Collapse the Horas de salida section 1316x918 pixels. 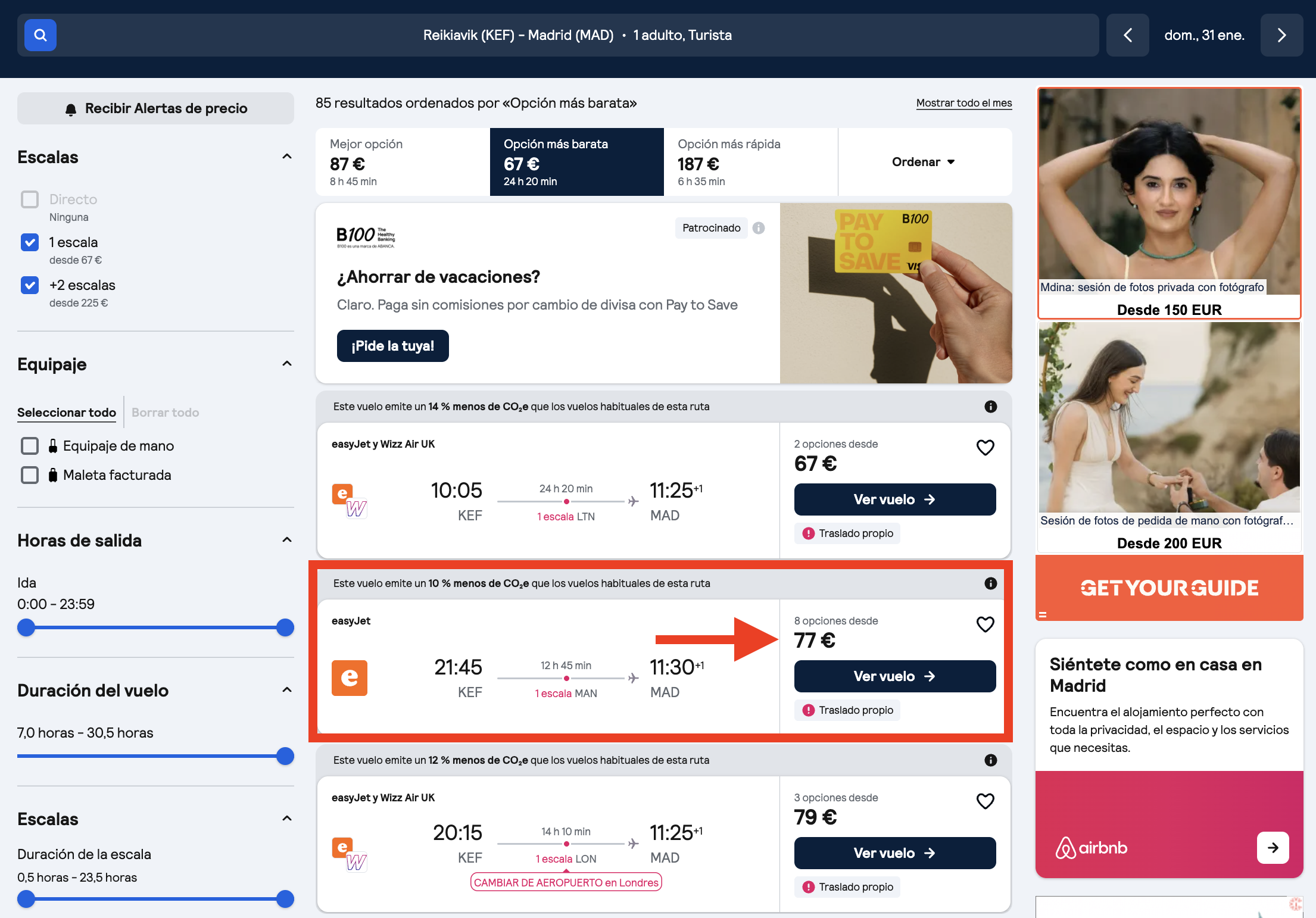point(287,540)
